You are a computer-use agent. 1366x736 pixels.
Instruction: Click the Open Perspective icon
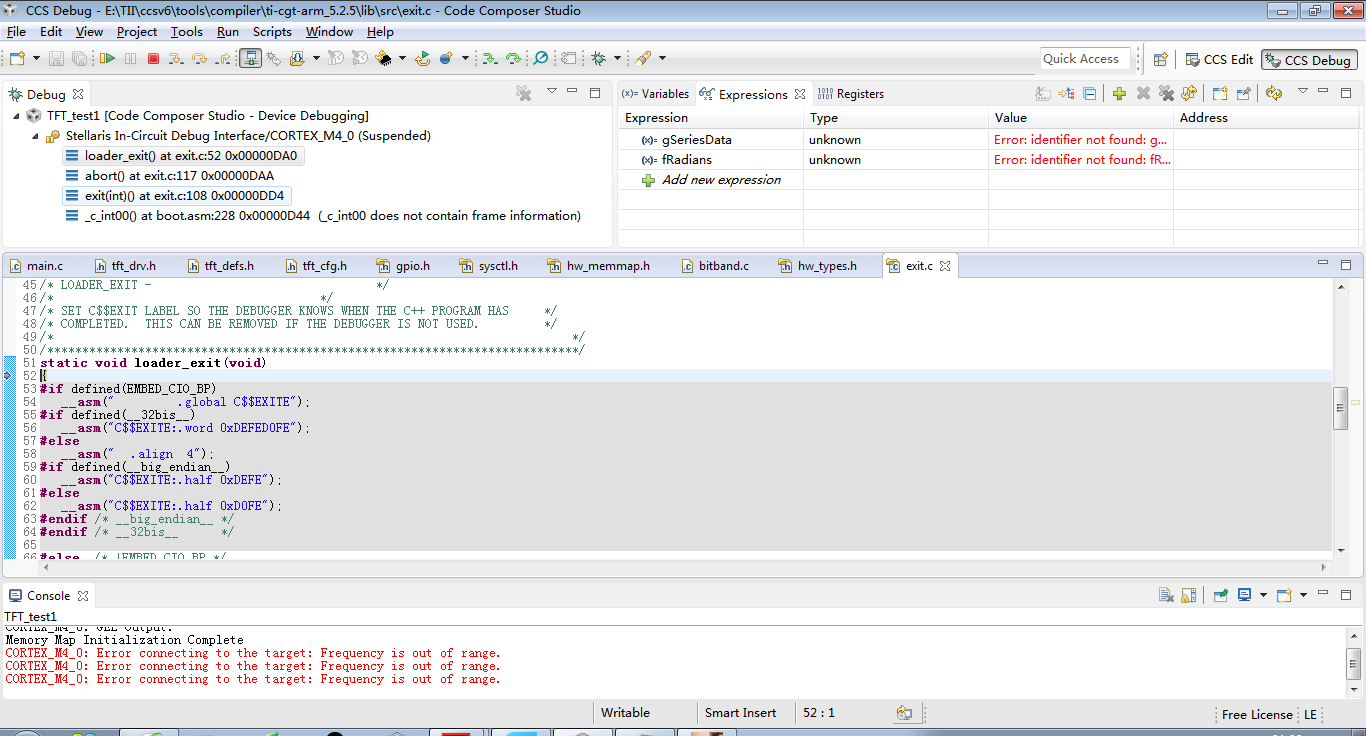coord(1161,60)
